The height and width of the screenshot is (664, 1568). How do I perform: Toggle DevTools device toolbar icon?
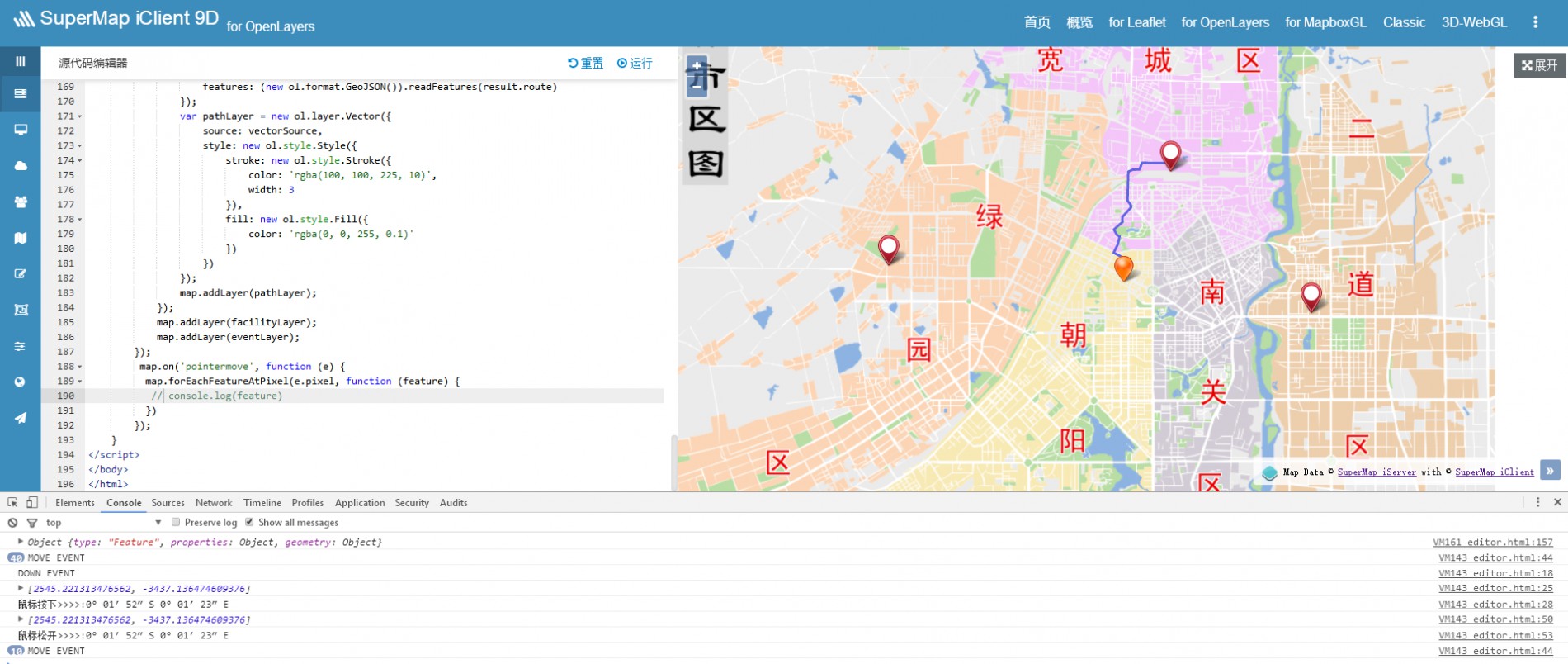point(31,502)
